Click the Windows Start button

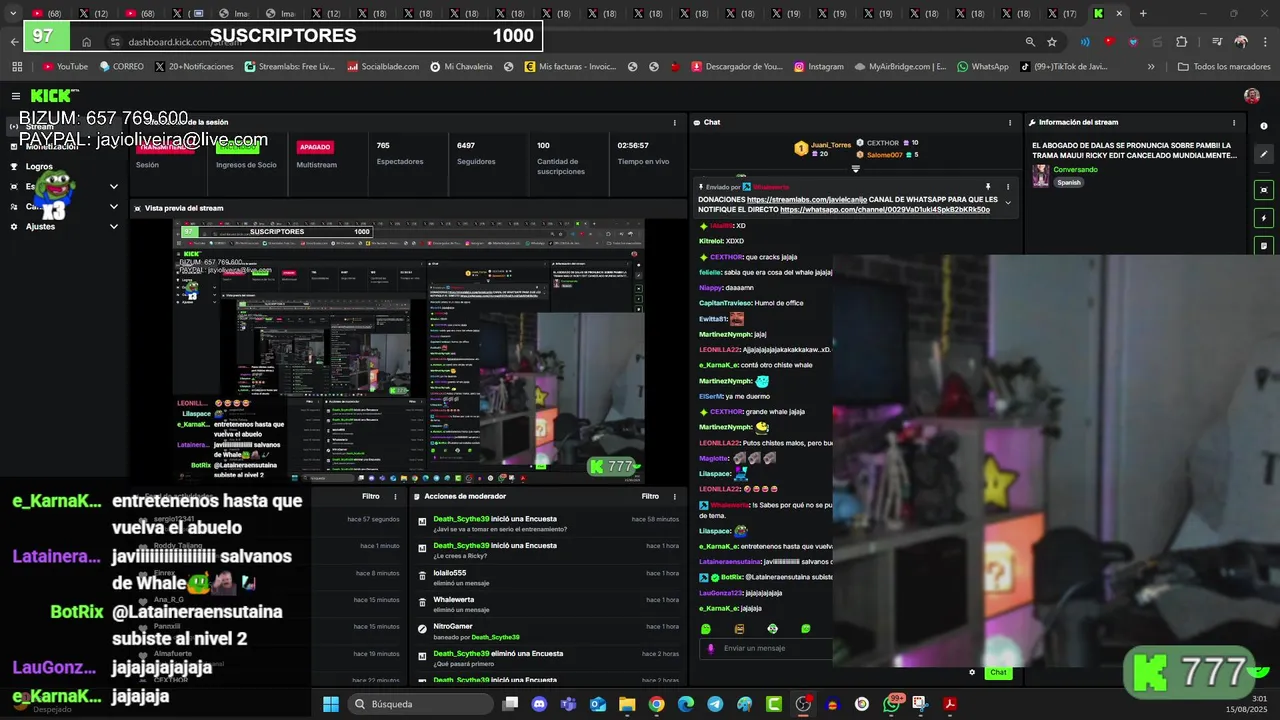331,704
